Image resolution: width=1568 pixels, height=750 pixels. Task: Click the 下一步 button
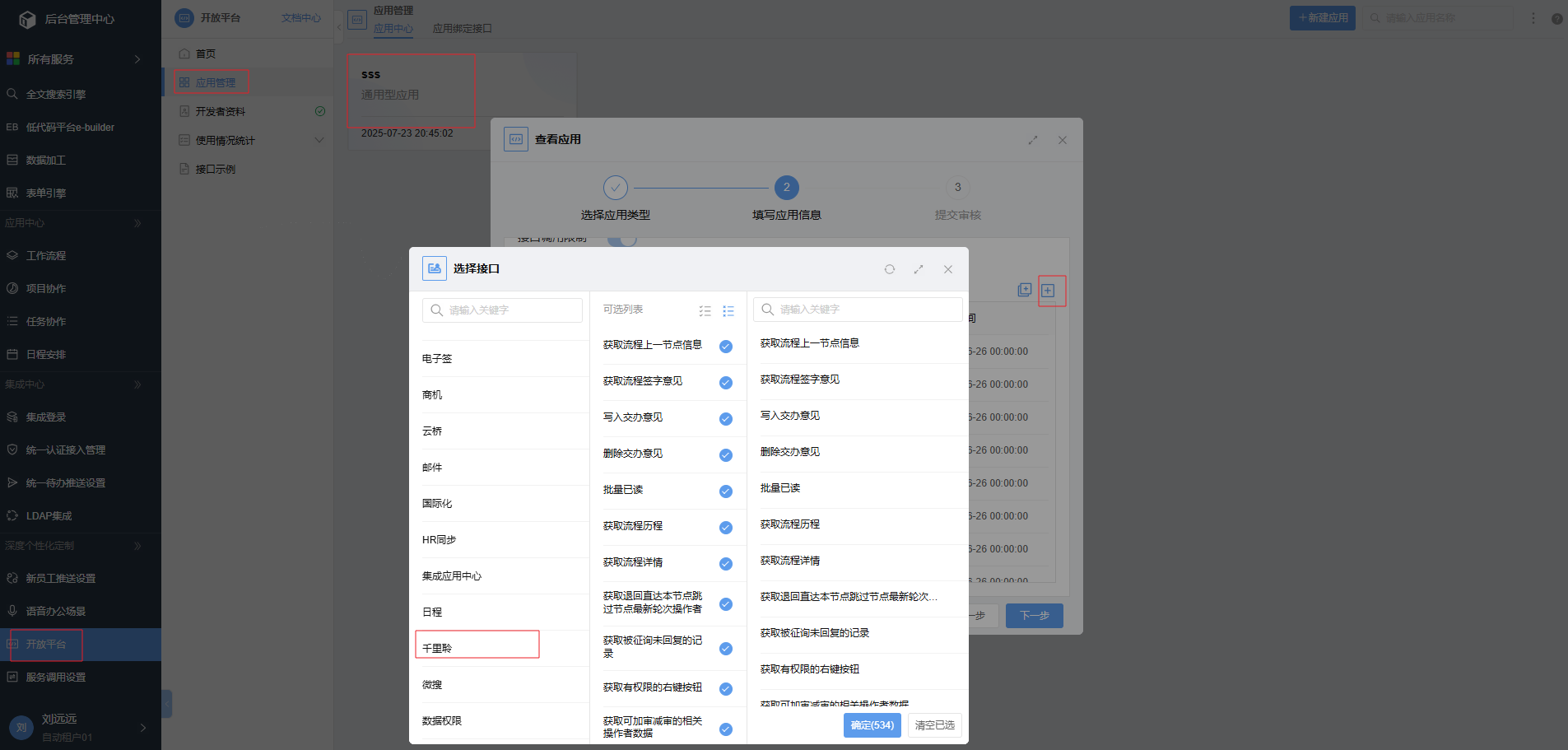tap(1035, 616)
